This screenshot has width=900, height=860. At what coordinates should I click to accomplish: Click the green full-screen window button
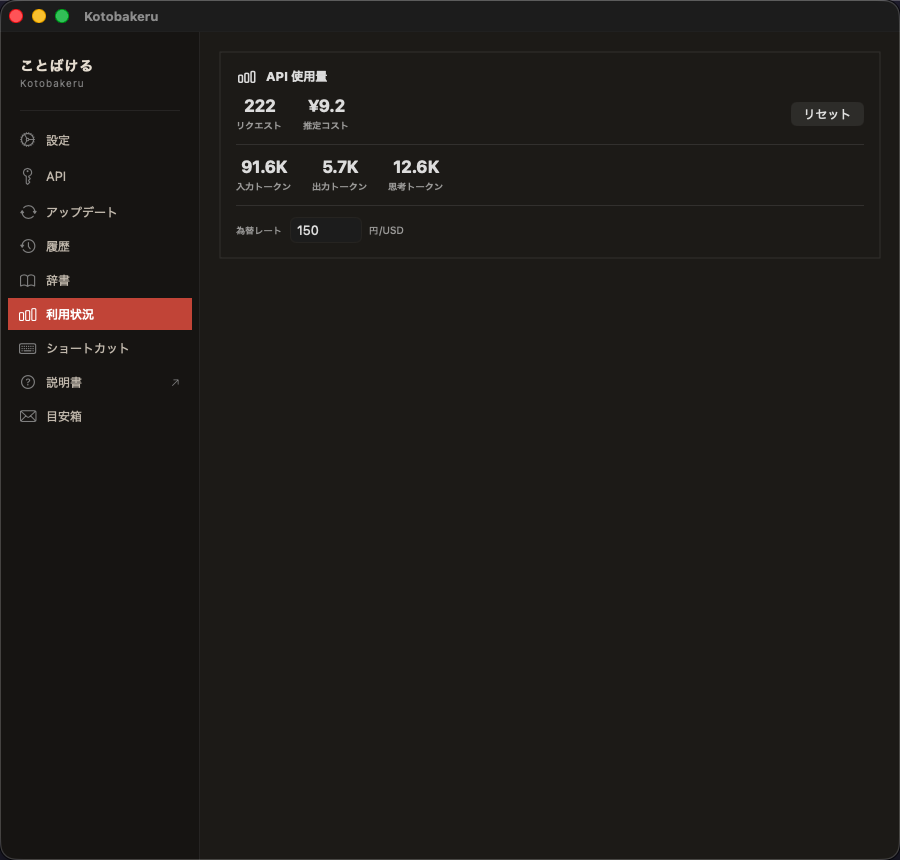(x=62, y=16)
